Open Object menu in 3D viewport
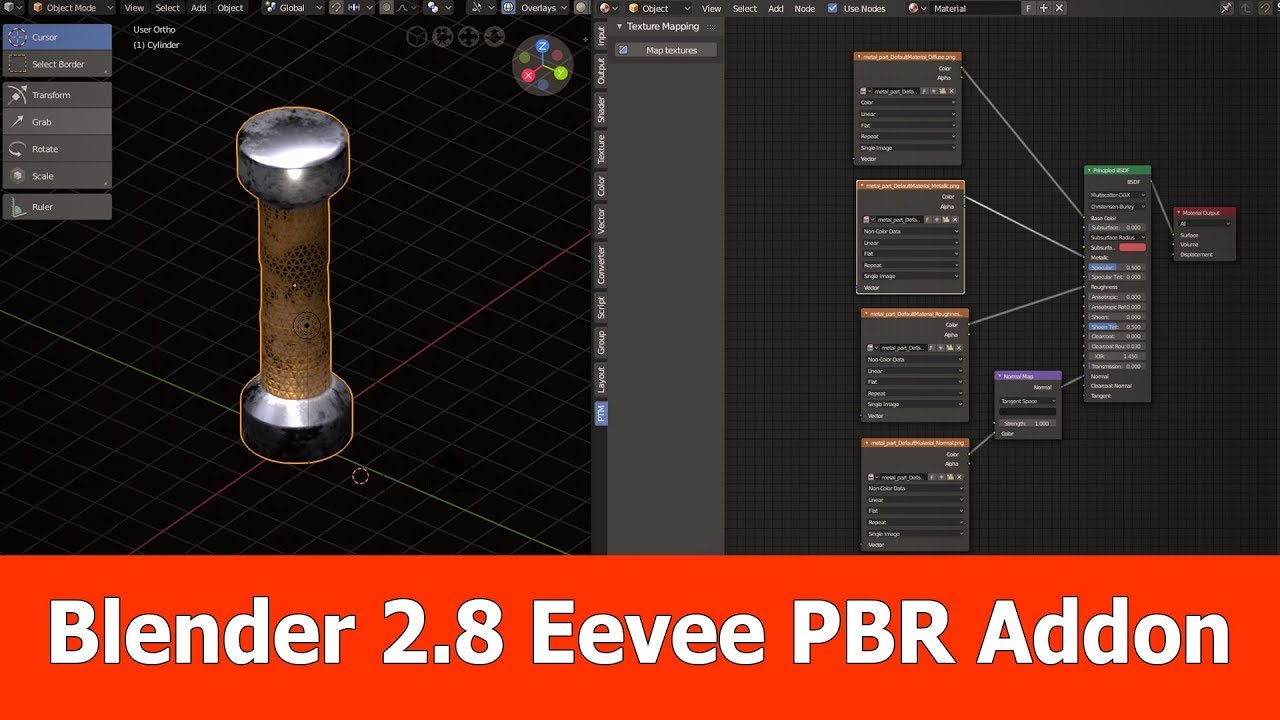The width and height of the screenshot is (1280, 720). point(231,8)
